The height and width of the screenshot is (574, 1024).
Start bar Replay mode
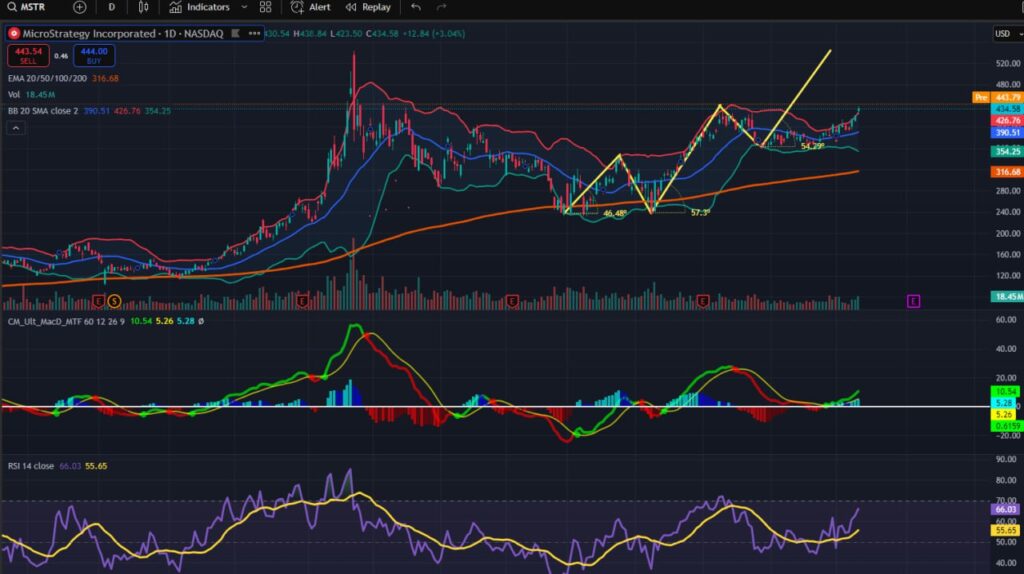click(x=368, y=7)
